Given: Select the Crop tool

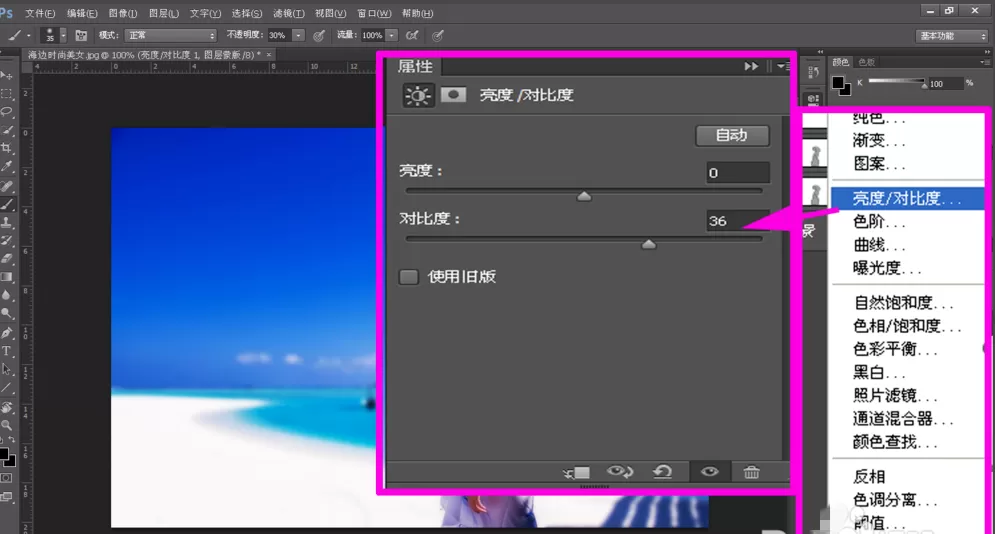Looking at the screenshot, I should (x=7, y=148).
